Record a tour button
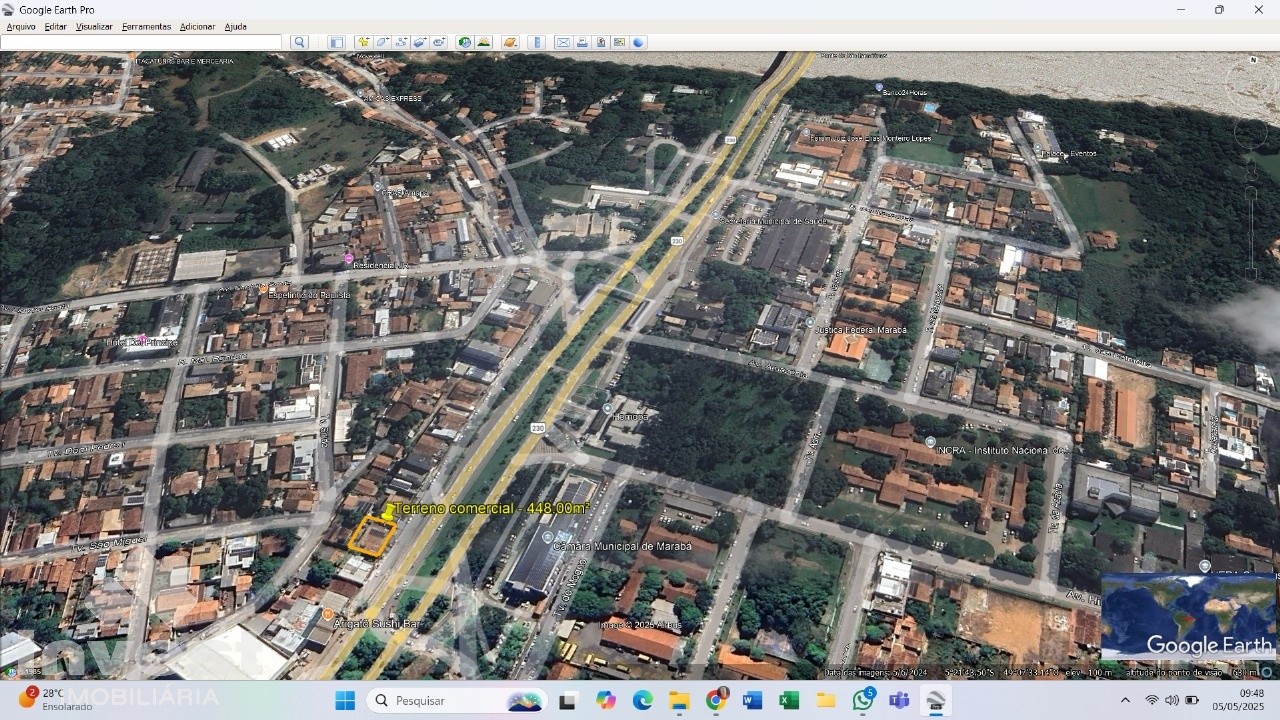The height and width of the screenshot is (720, 1280). [x=439, y=42]
